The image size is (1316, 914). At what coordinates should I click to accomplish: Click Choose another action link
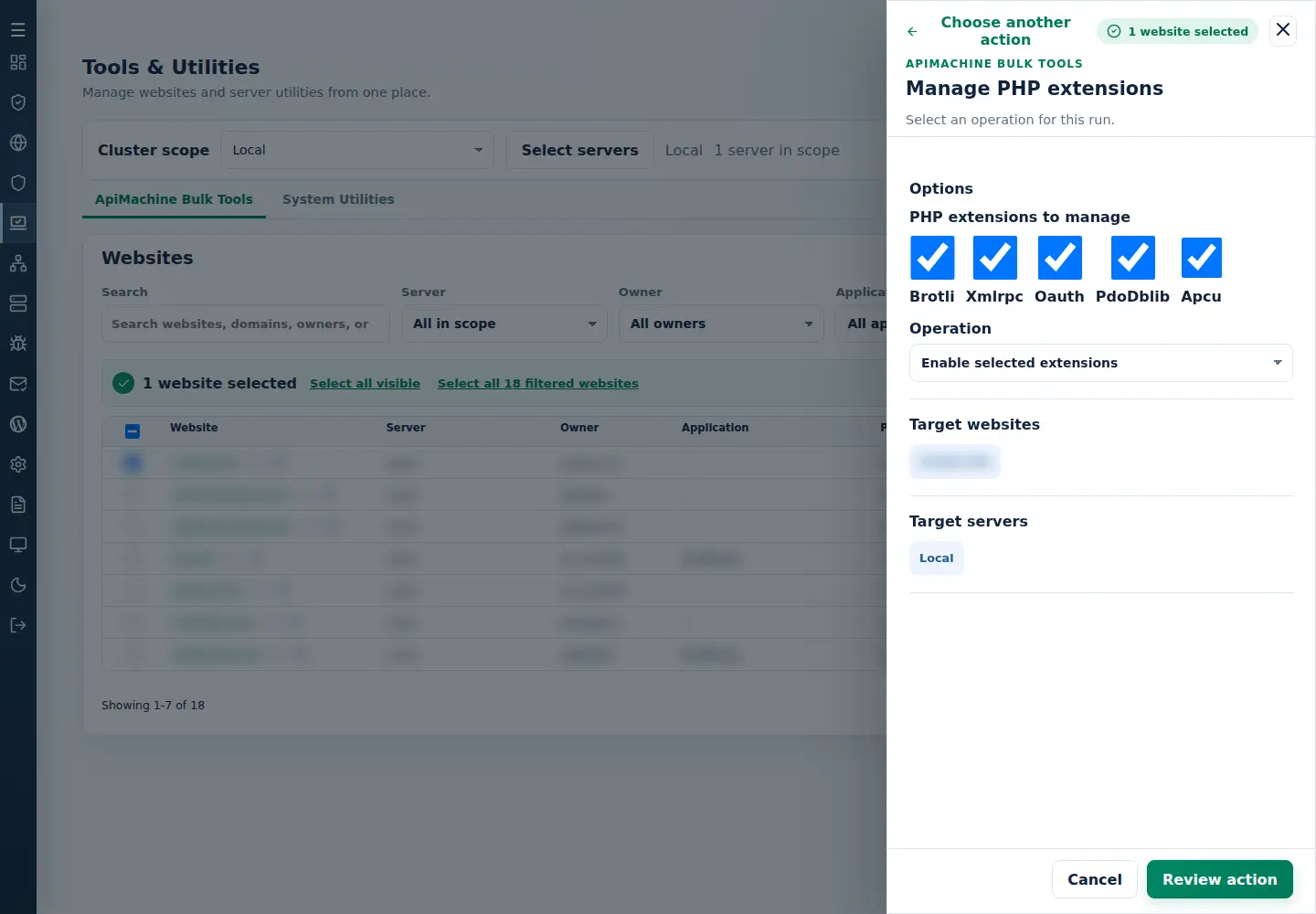click(1005, 31)
